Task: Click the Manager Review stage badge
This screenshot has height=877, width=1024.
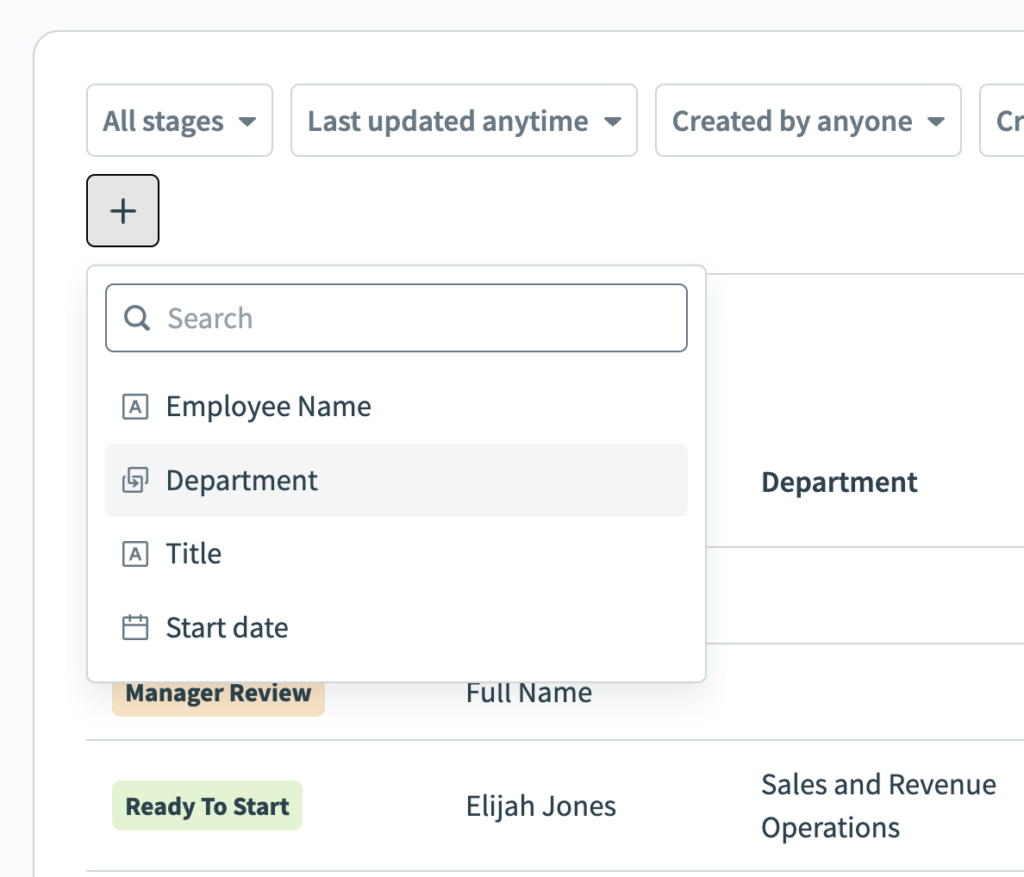Action: click(217, 692)
